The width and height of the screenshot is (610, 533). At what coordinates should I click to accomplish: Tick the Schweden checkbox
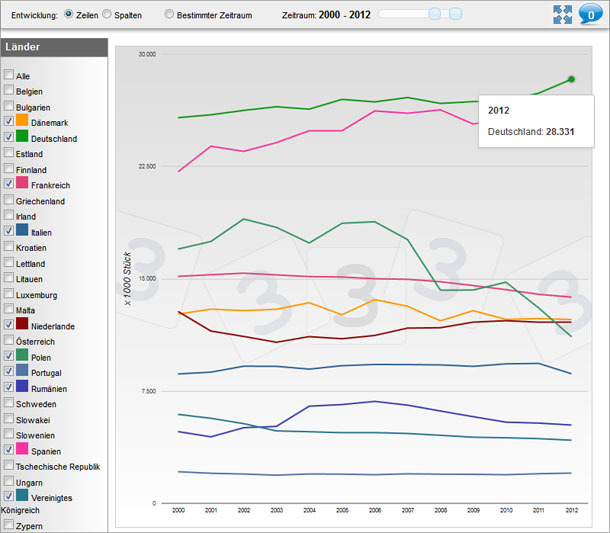point(9,404)
